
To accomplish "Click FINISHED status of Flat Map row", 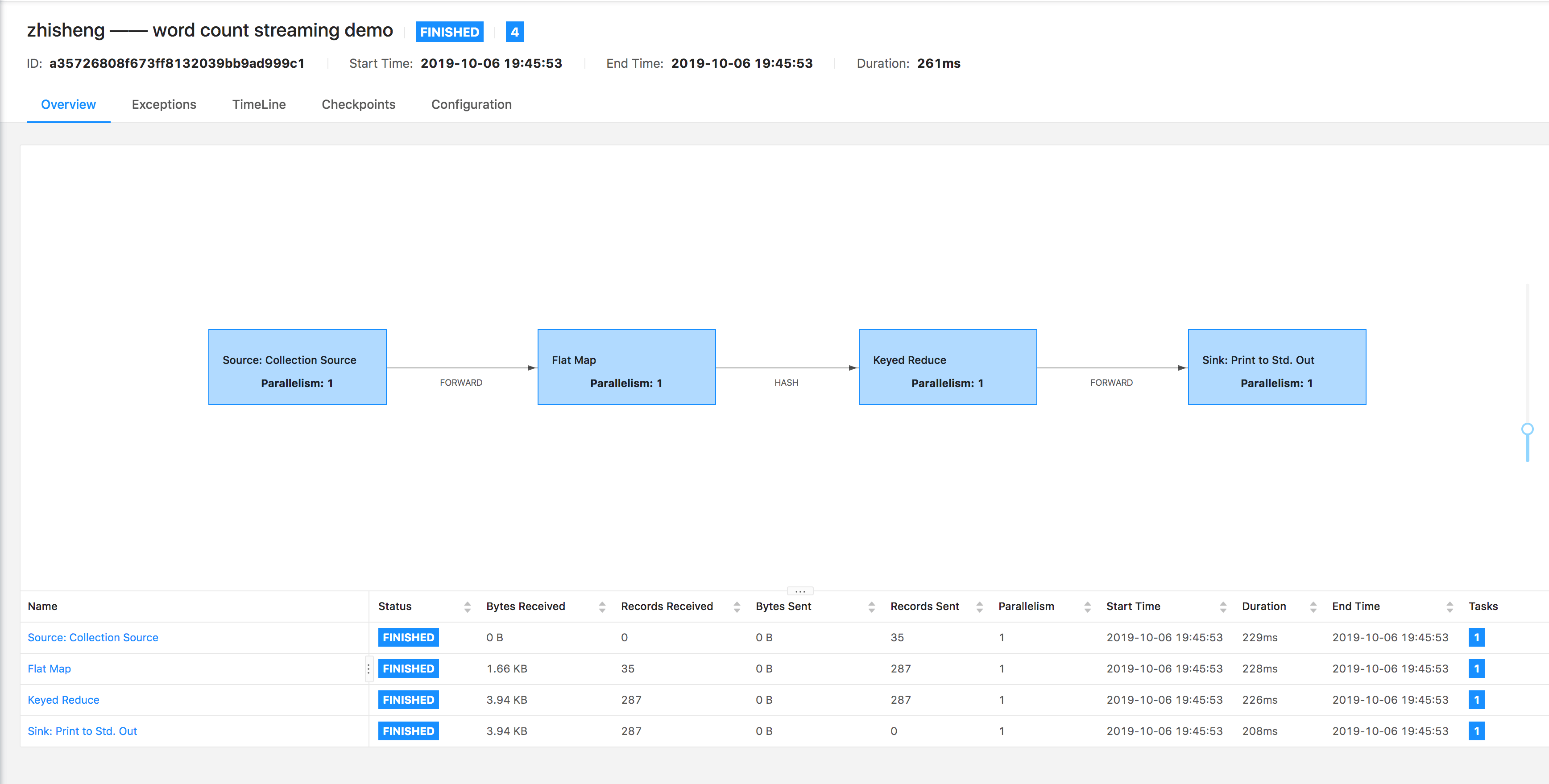I will pos(408,668).
